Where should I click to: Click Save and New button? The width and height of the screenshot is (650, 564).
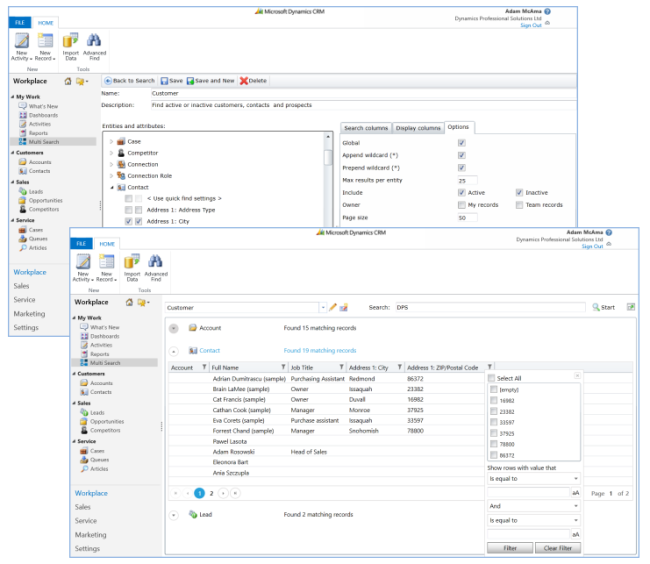(211, 81)
